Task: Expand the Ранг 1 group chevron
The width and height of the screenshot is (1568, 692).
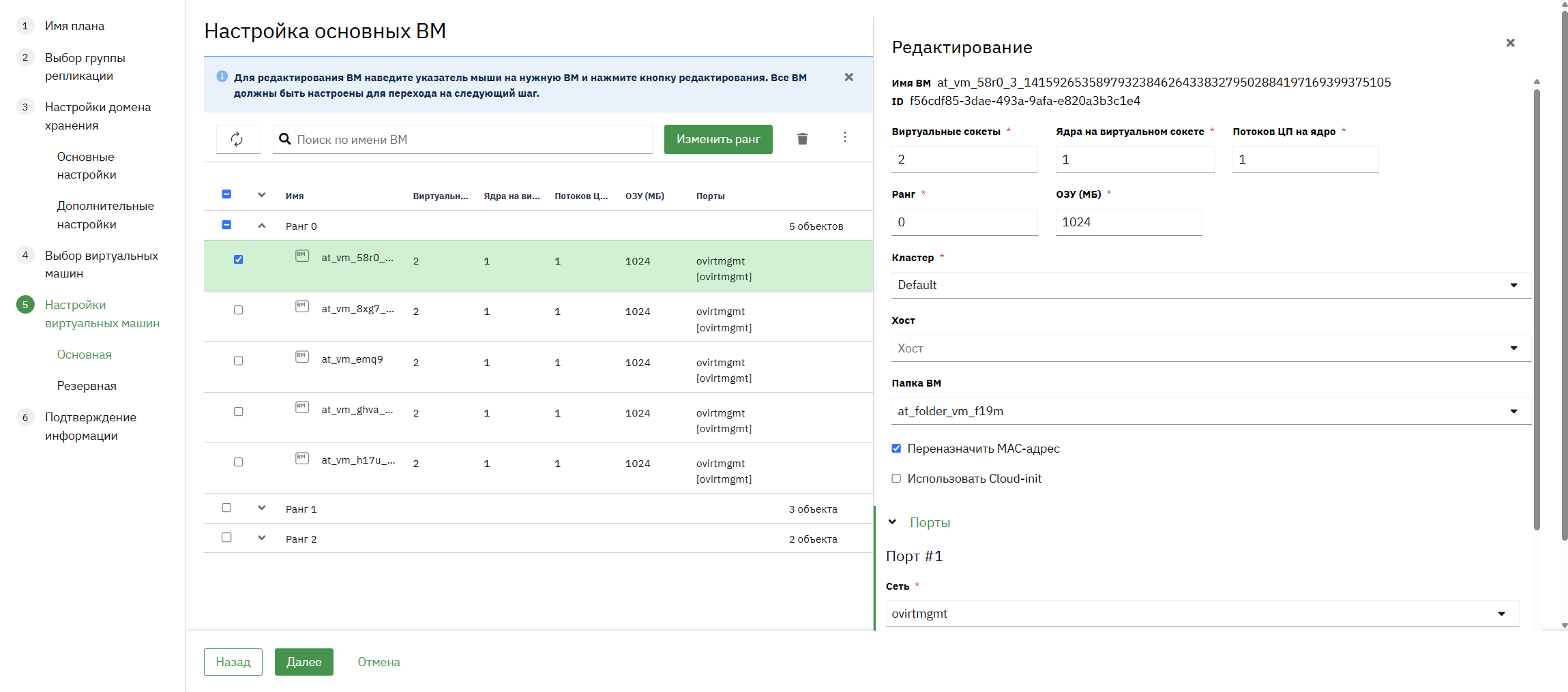Action: 262,508
